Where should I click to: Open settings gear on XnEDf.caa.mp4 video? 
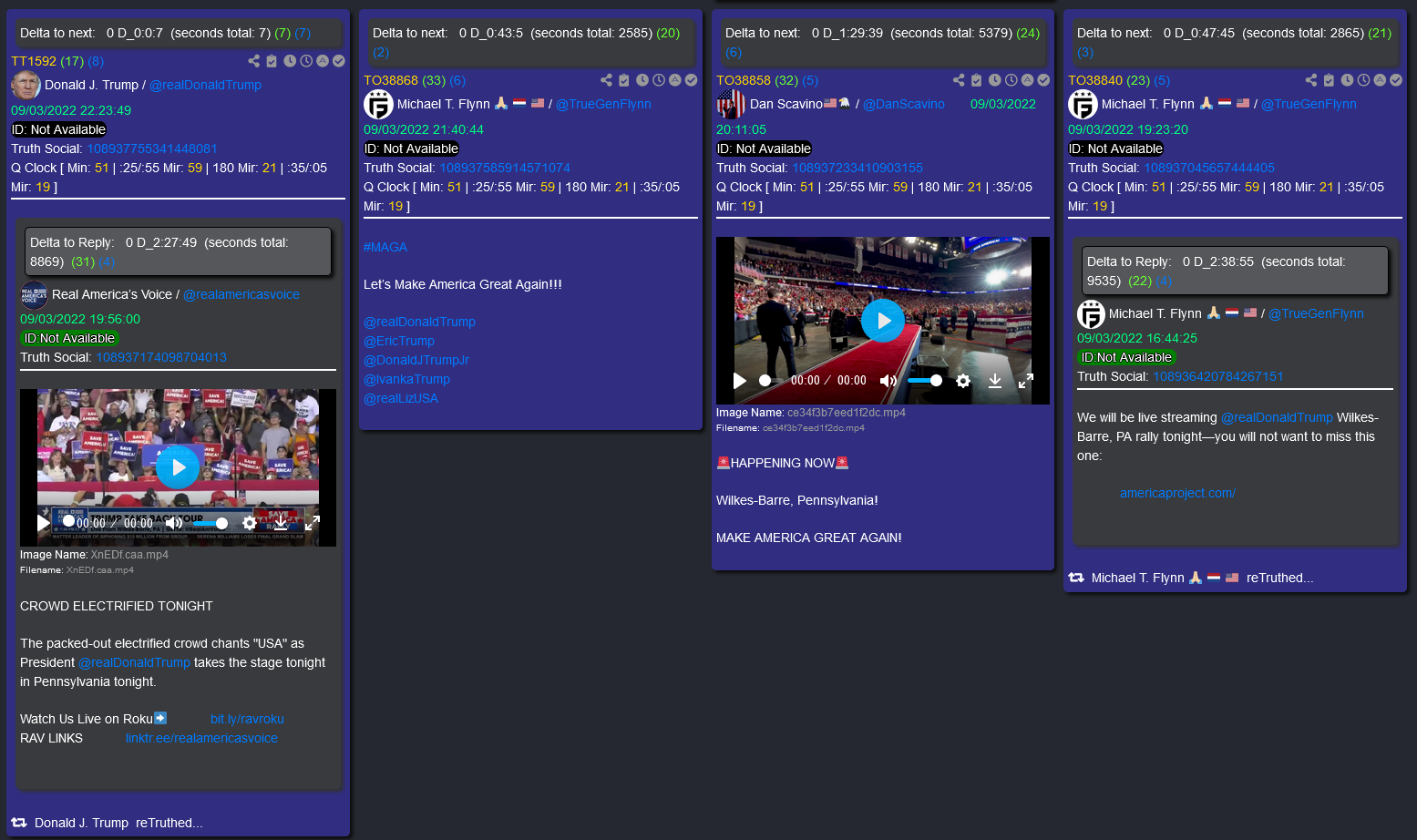pos(250,523)
